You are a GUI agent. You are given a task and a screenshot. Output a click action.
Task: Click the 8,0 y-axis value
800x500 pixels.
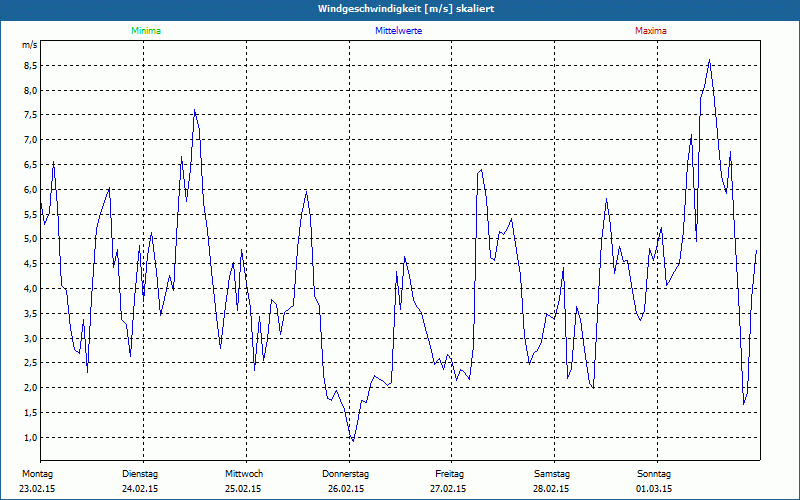pyautogui.click(x=31, y=91)
